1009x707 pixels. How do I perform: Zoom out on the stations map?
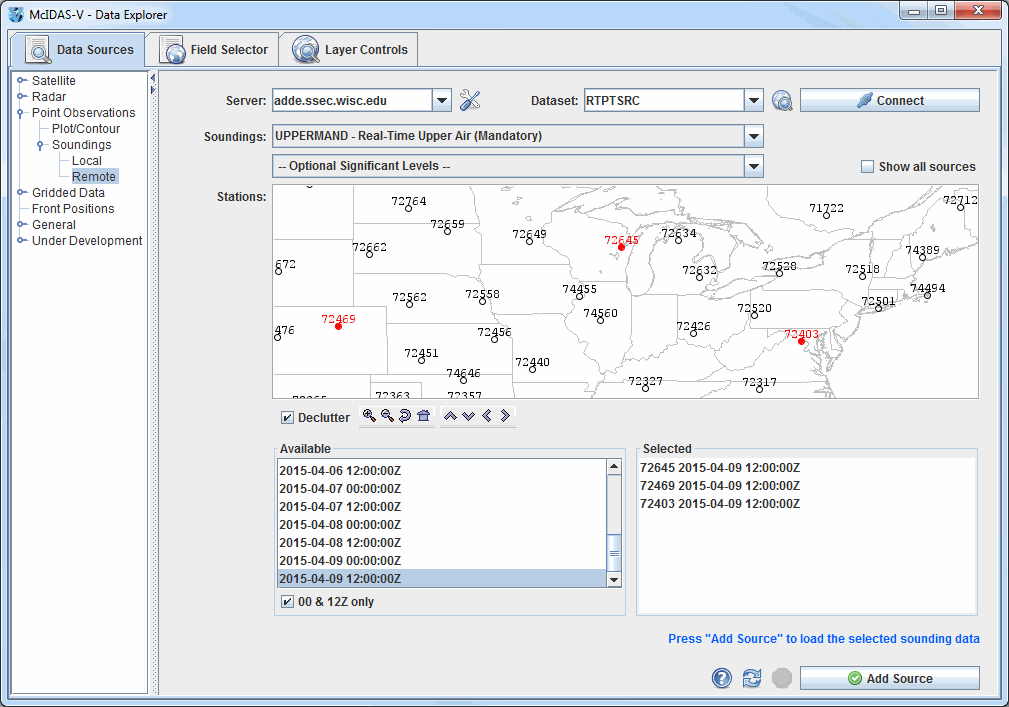387,416
